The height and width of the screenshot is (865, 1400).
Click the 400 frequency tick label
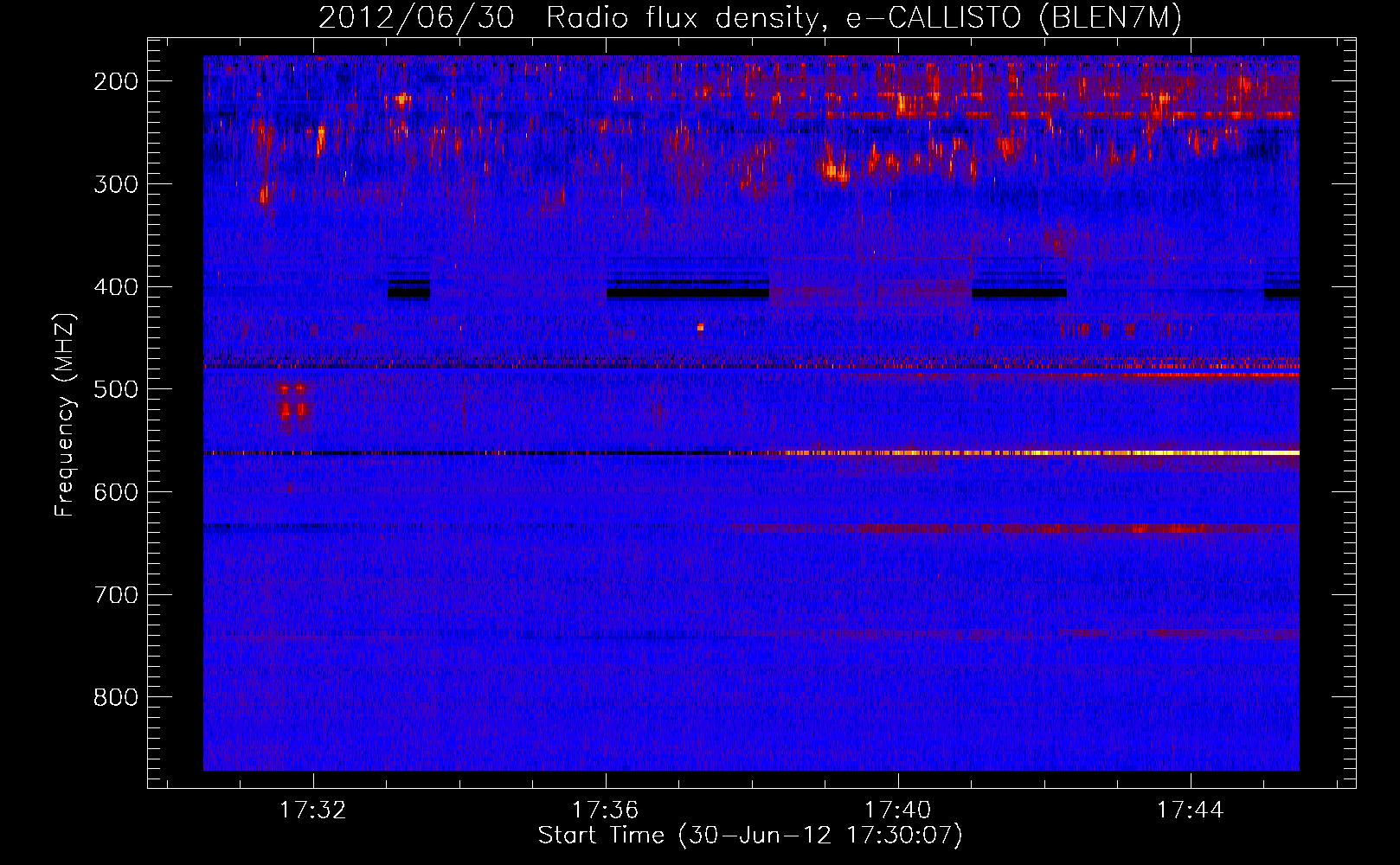(116, 287)
